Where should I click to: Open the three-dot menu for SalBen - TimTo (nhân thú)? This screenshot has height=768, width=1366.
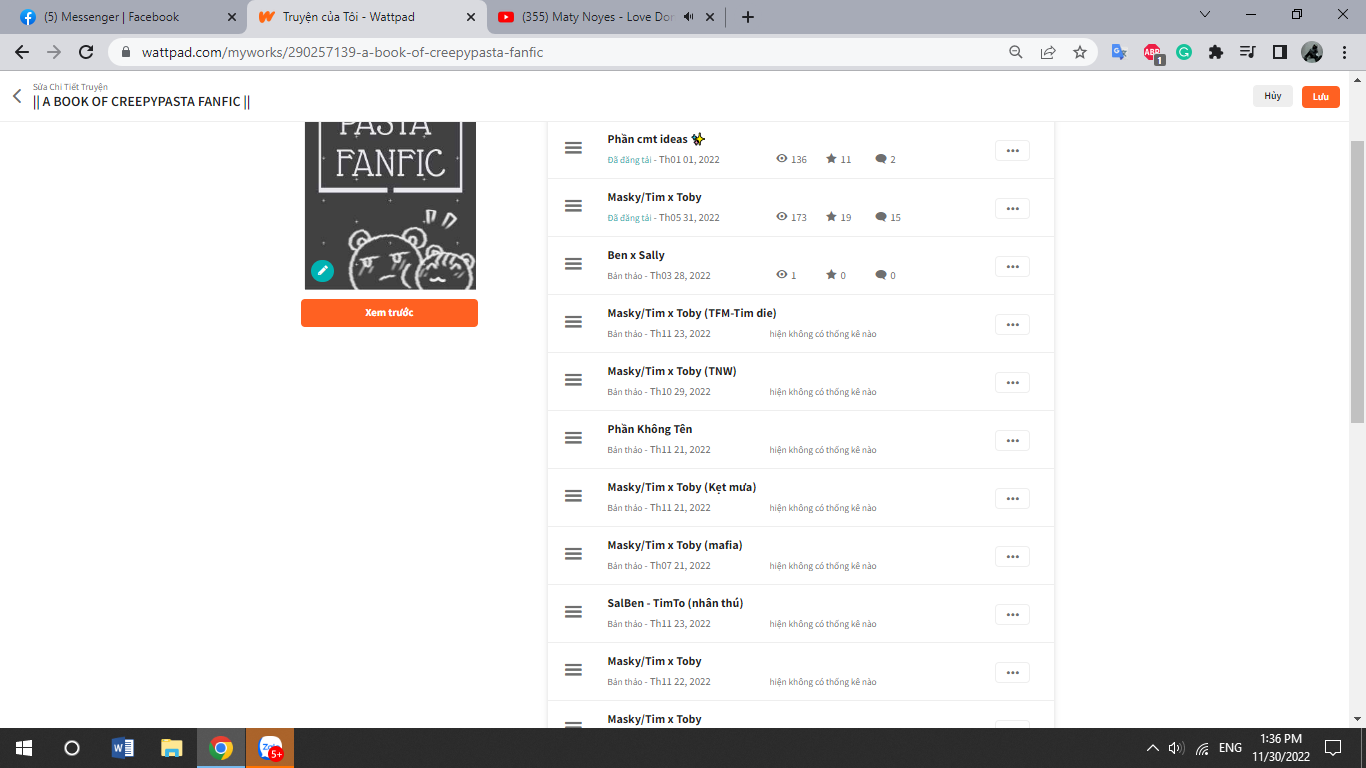(x=1012, y=614)
